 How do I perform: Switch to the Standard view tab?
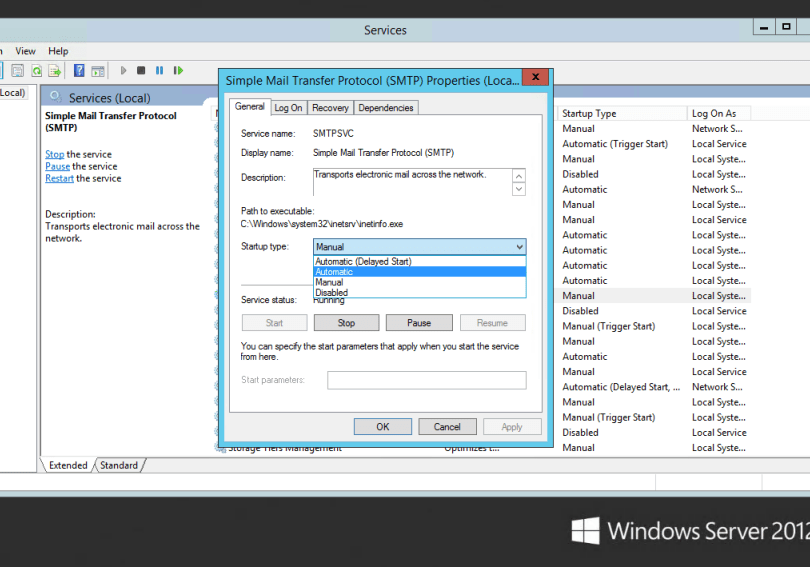(119, 465)
